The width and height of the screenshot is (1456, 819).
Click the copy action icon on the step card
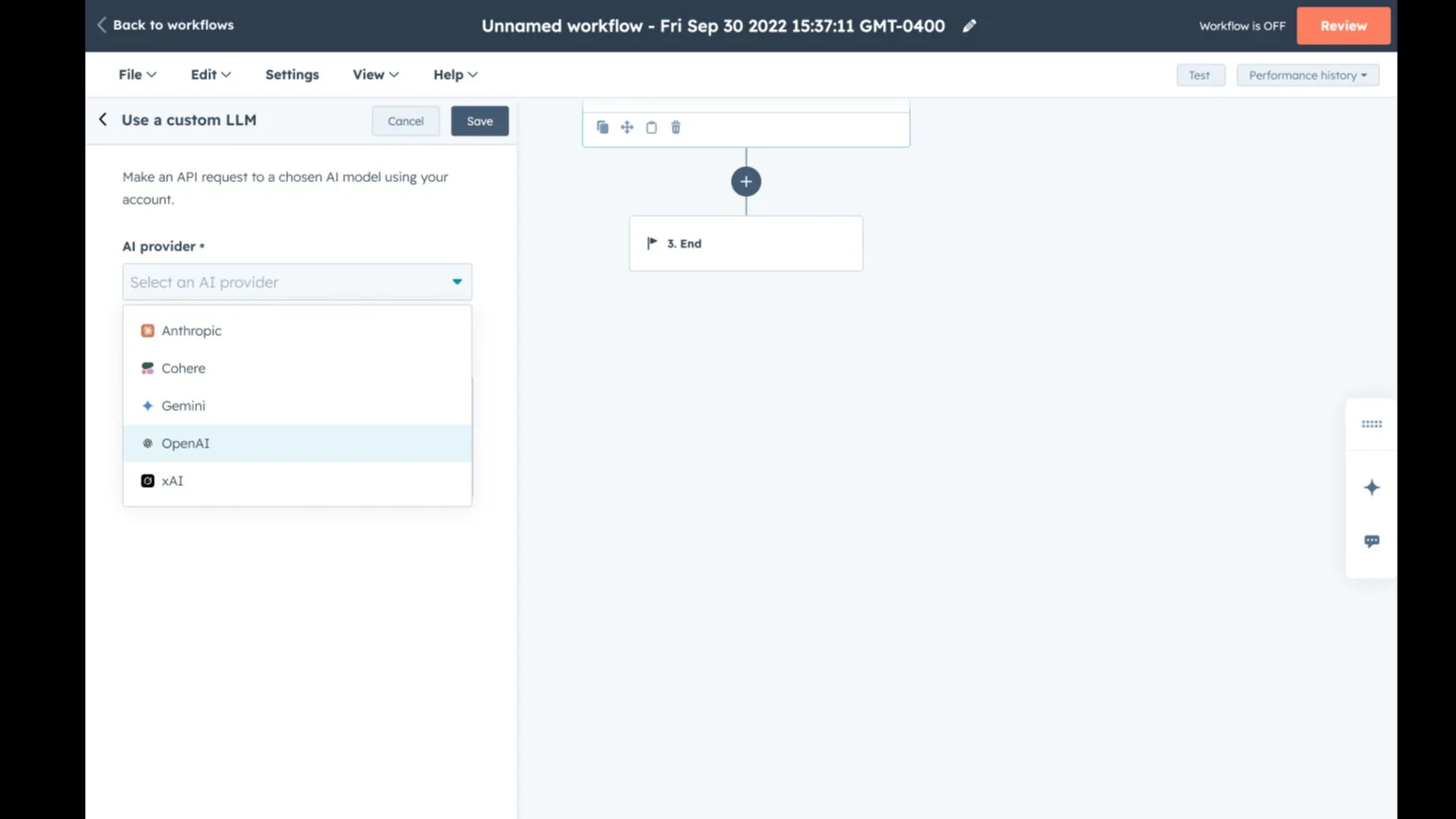tap(602, 128)
